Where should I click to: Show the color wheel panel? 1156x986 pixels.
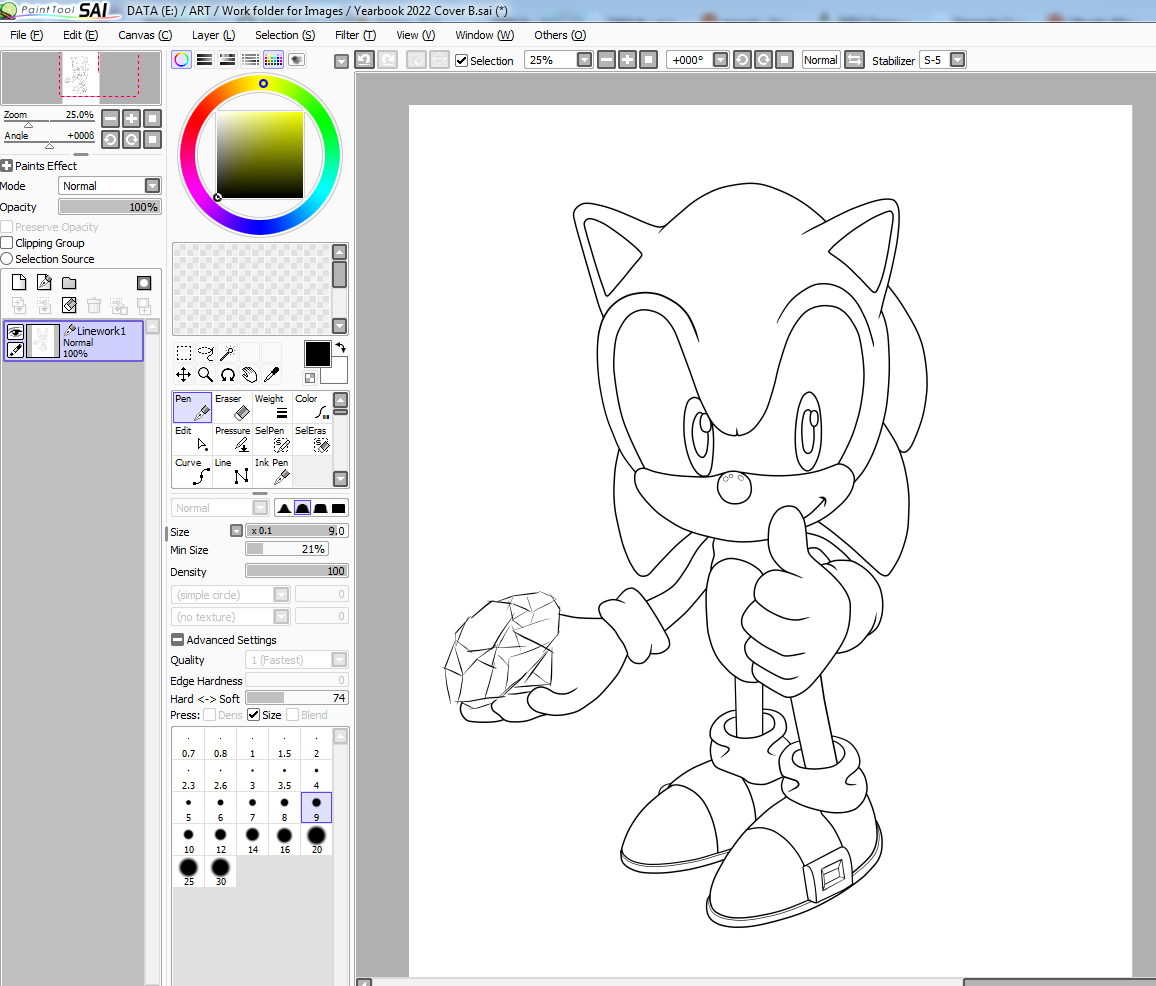(x=181, y=60)
